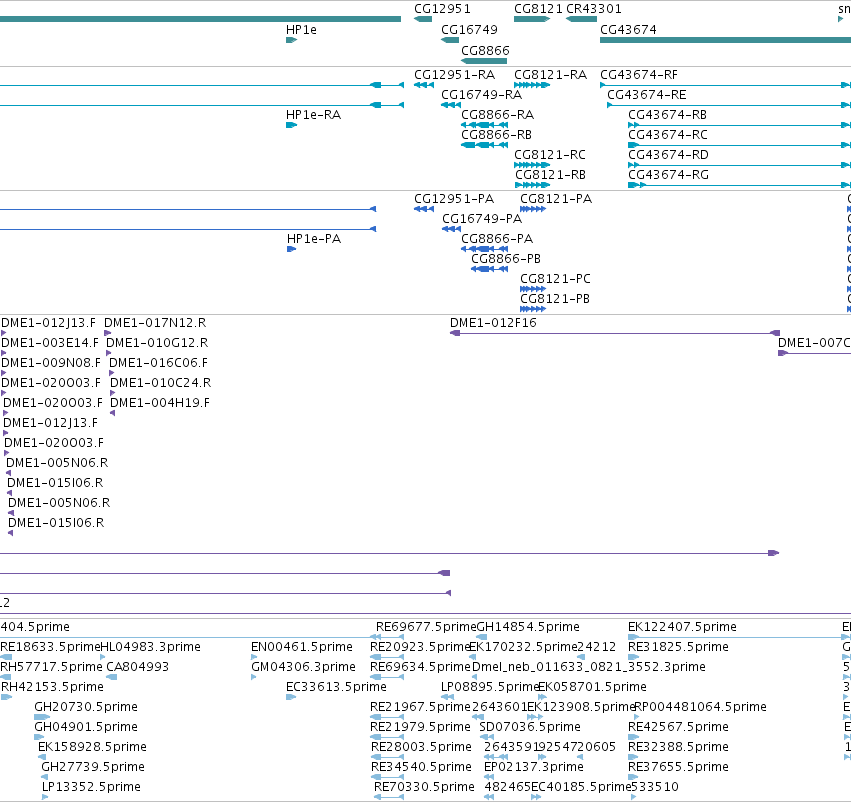
Task: Click EST RE42567.5prime
Action: 678,727
